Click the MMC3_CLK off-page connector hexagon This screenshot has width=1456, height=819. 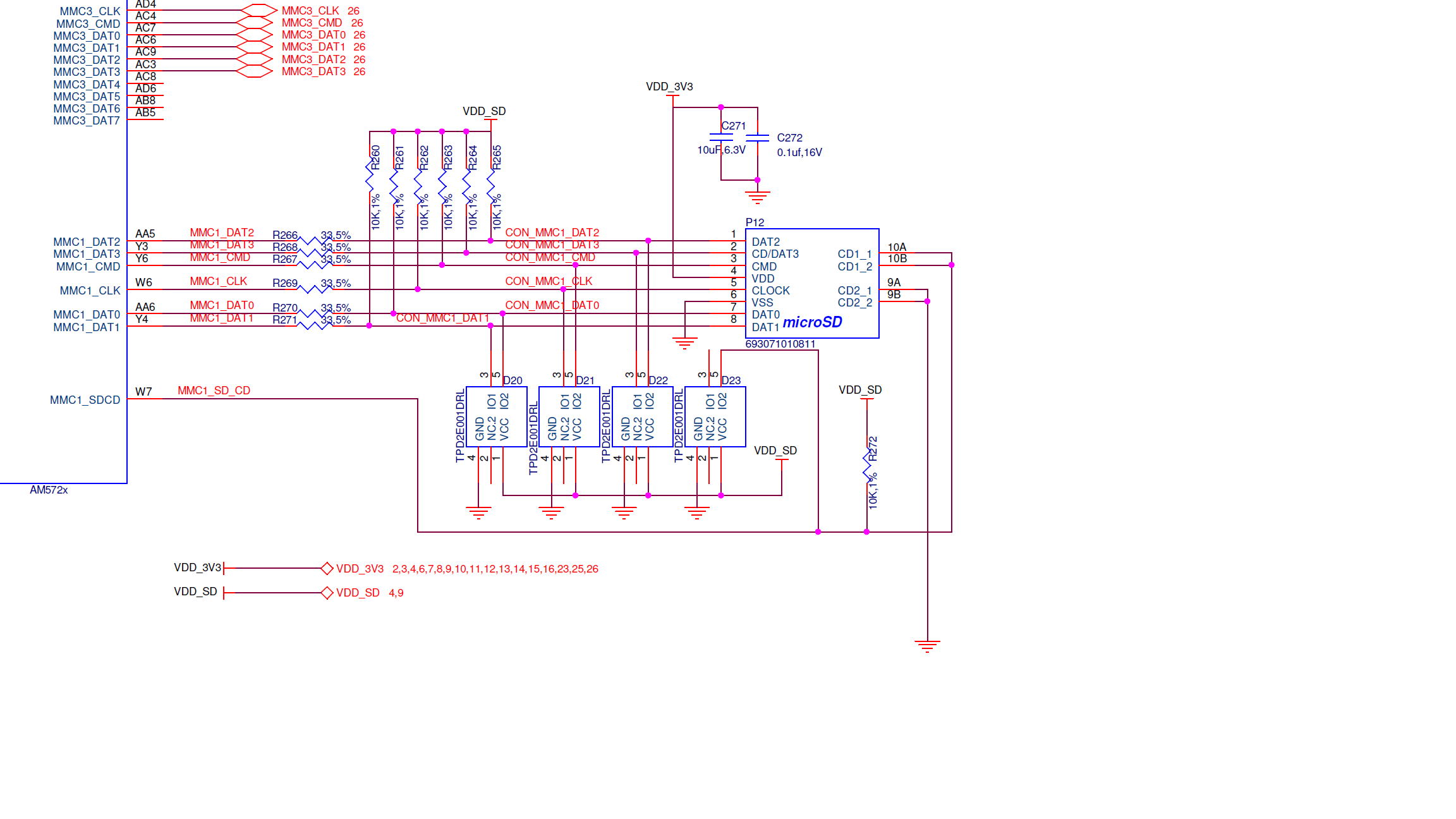tap(259, 10)
